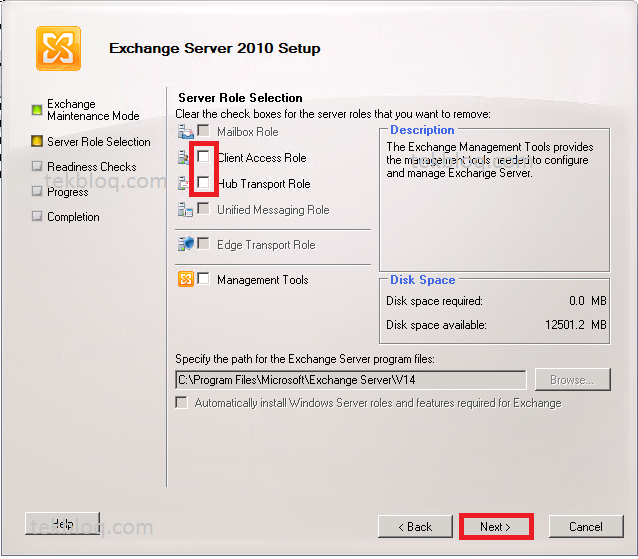This screenshot has height=559, width=638.
Task: Click the Hub Transport Role icon
Action: click(x=183, y=183)
